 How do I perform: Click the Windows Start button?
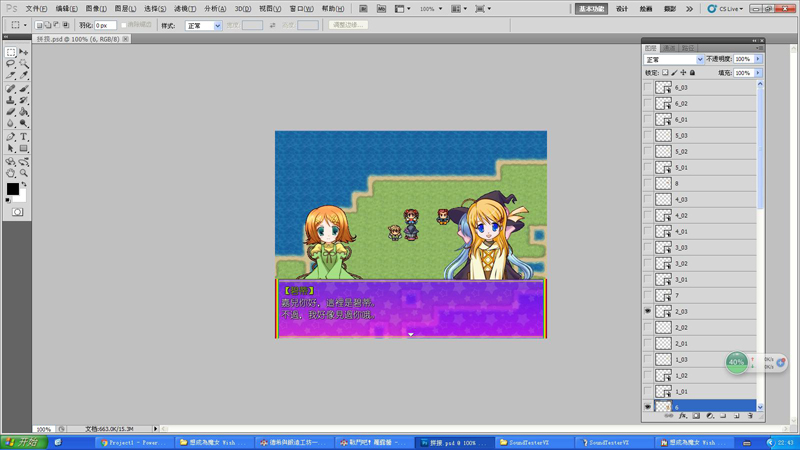point(24,442)
